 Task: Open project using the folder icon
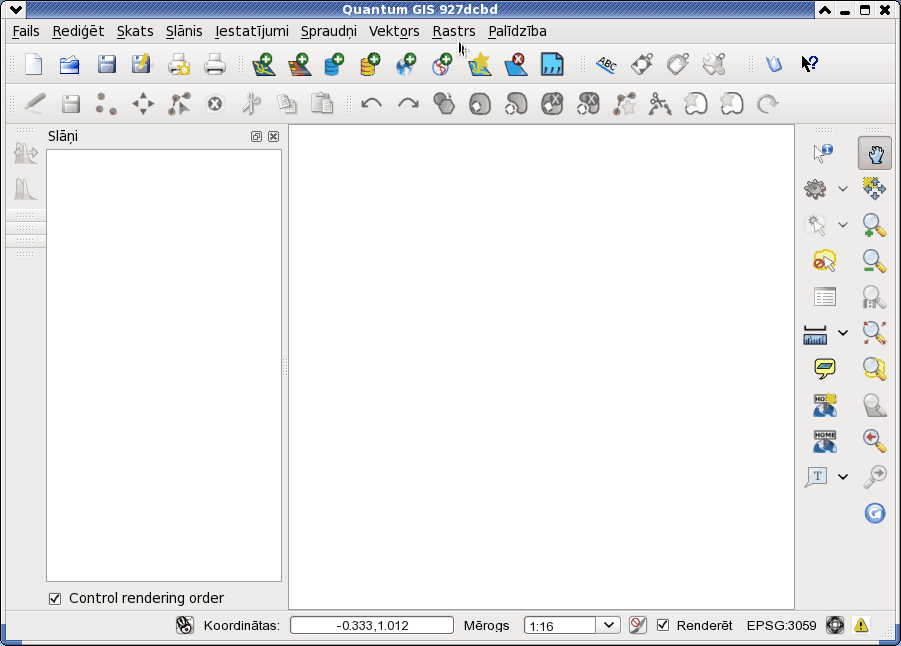[x=70, y=64]
